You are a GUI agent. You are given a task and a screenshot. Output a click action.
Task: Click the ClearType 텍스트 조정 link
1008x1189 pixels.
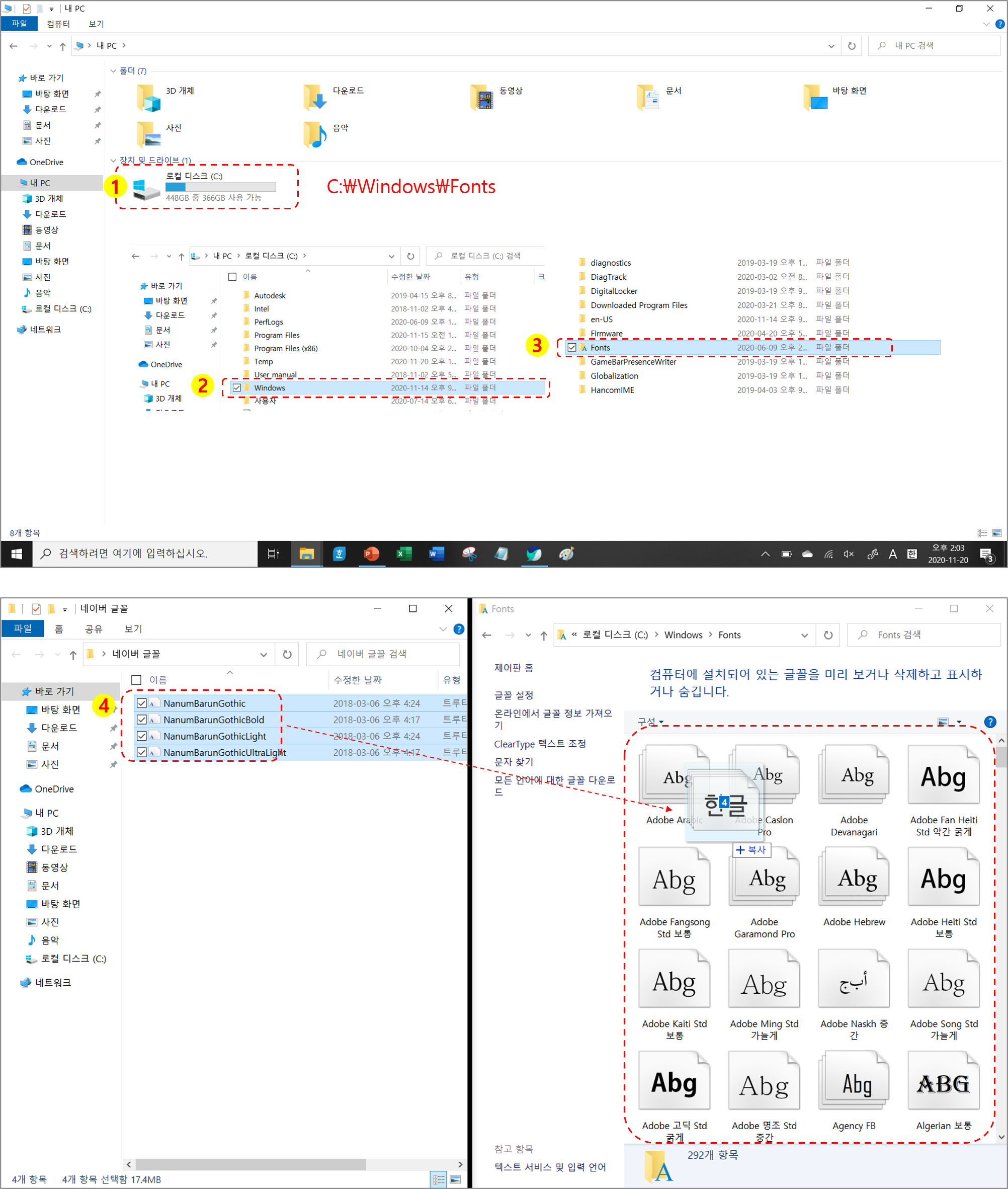(x=539, y=743)
